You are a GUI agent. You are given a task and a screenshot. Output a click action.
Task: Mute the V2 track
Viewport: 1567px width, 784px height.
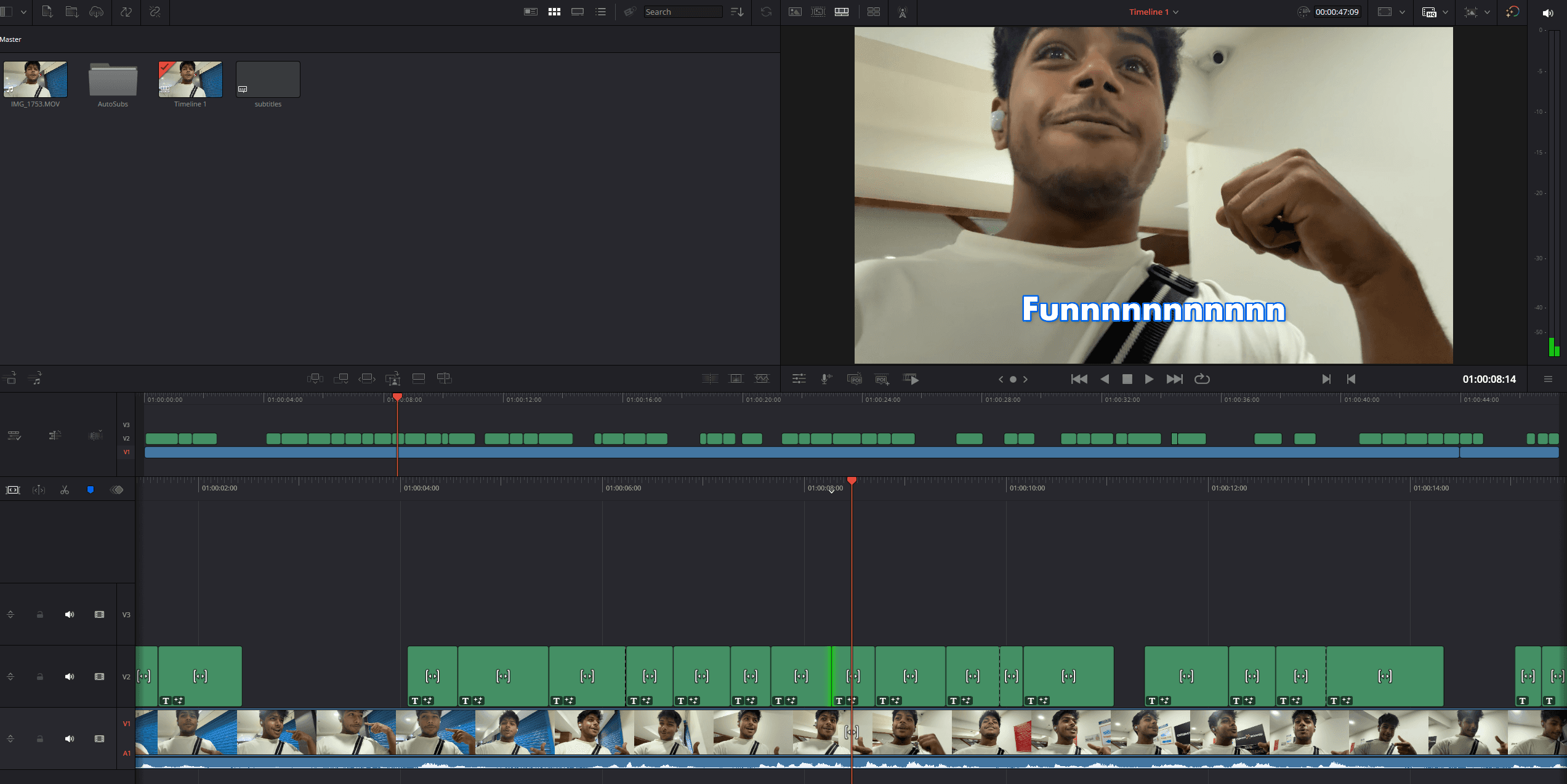70,676
